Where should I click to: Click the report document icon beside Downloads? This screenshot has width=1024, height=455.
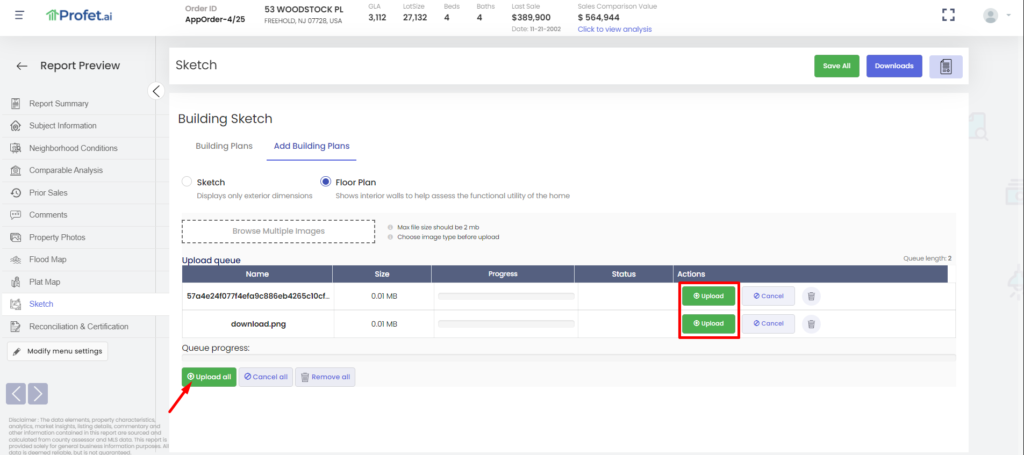coord(945,66)
